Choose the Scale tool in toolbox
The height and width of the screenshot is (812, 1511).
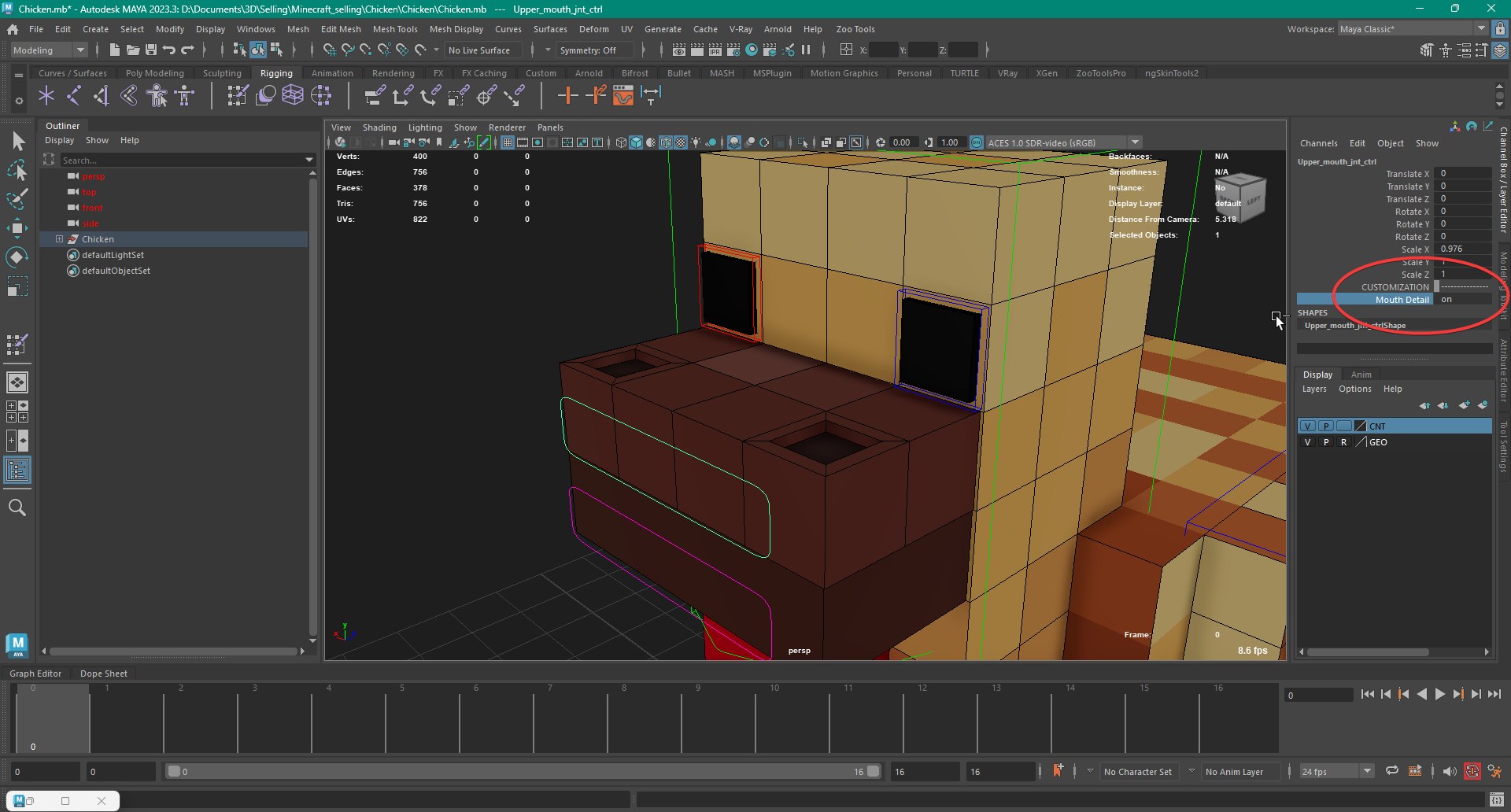pos(17,286)
